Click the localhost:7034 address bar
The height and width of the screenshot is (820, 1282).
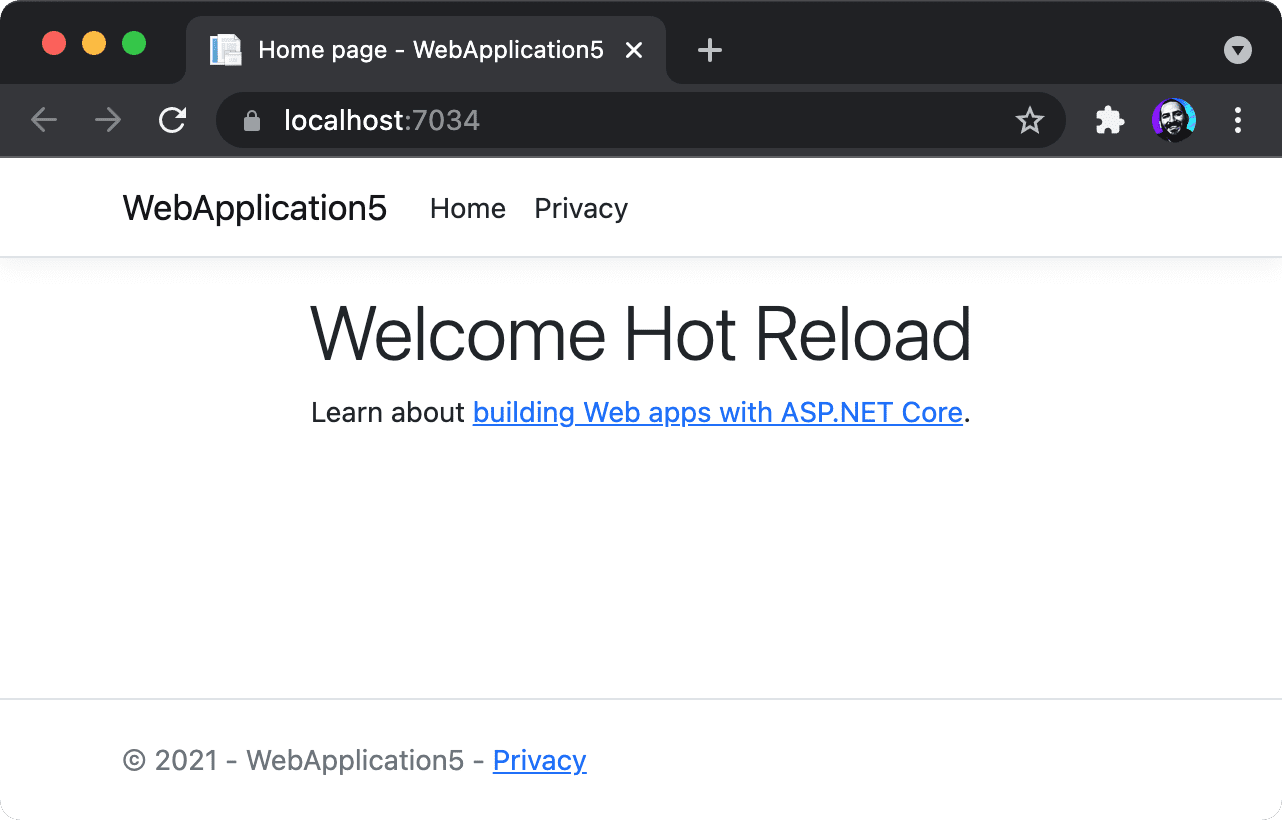pyautogui.click(x=640, y=120)
